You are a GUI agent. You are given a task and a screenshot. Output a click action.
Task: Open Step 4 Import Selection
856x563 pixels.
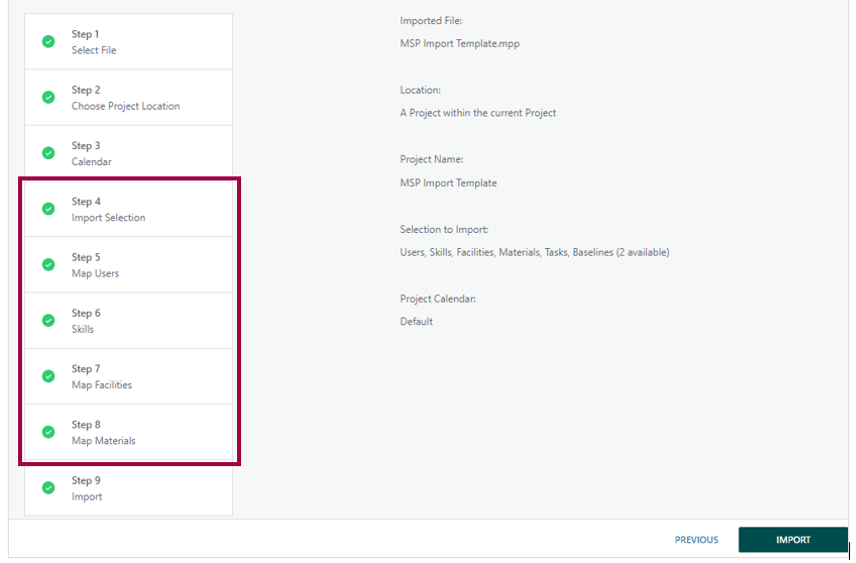[x=128, y=209]
